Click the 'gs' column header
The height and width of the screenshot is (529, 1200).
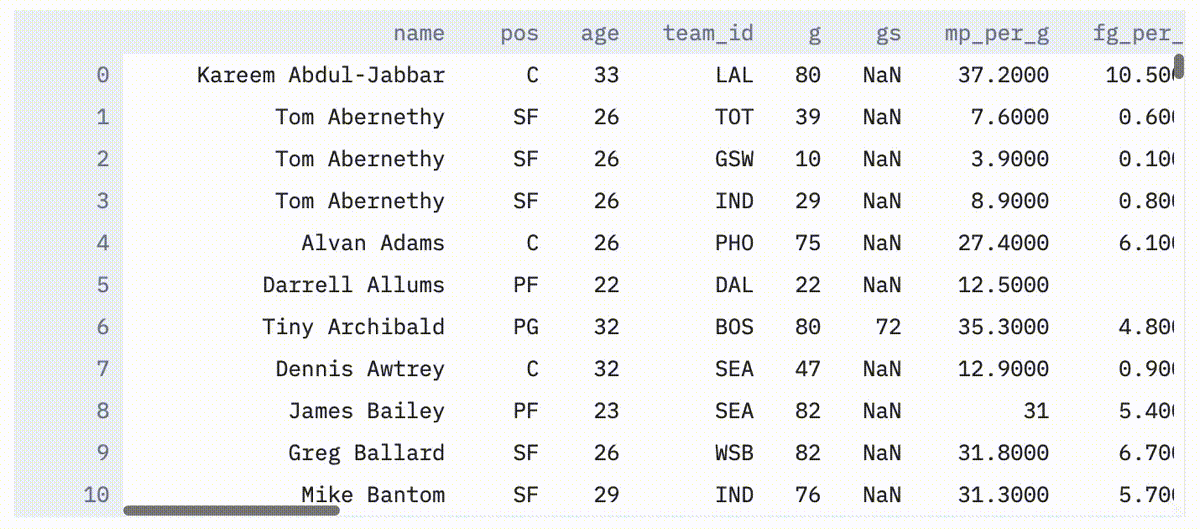pyautogui.click(x=888, y=33)
